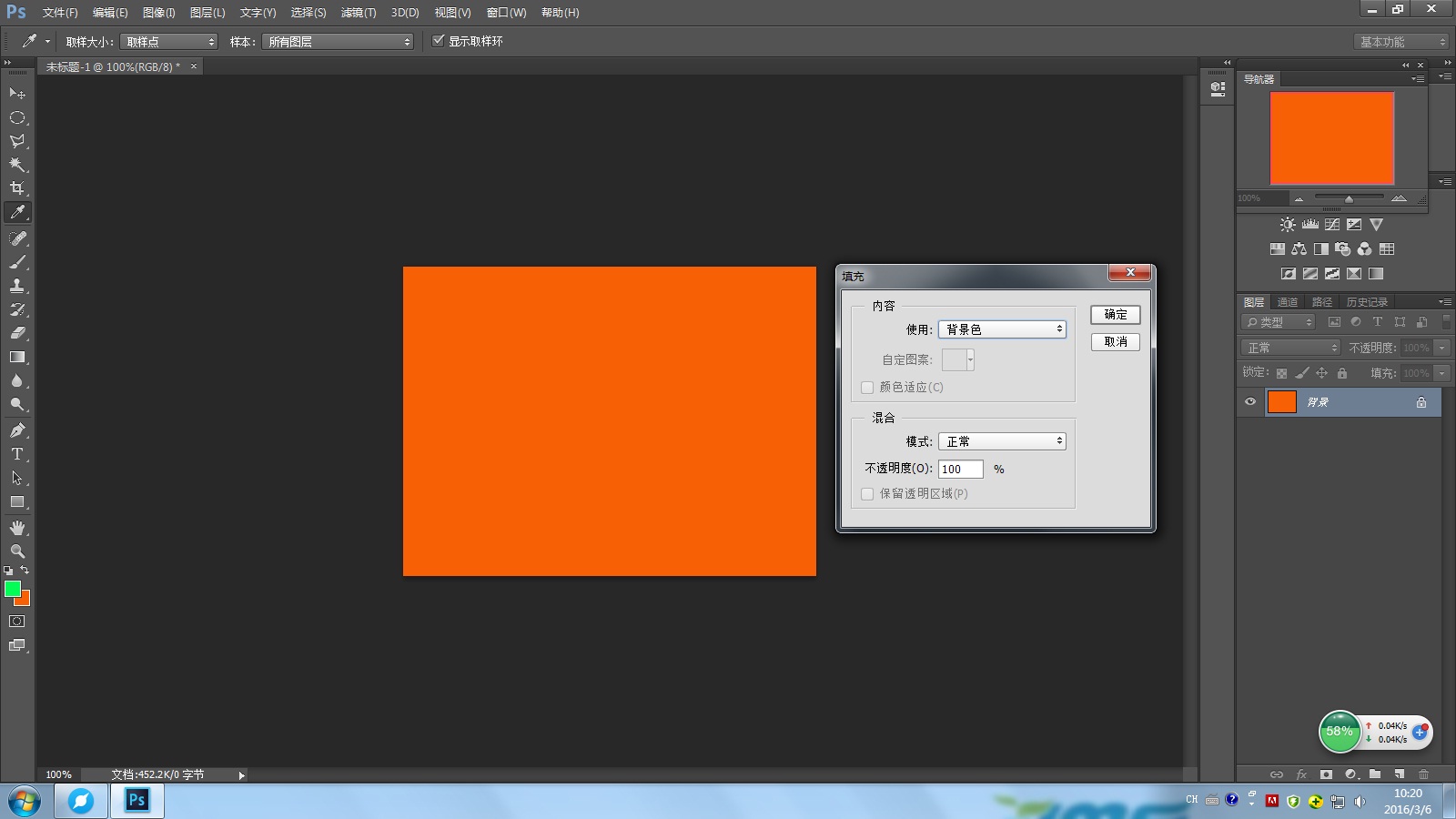Select the Gradient tool
The height and width of the screenshot is (819, 1456).
(17, 357)
